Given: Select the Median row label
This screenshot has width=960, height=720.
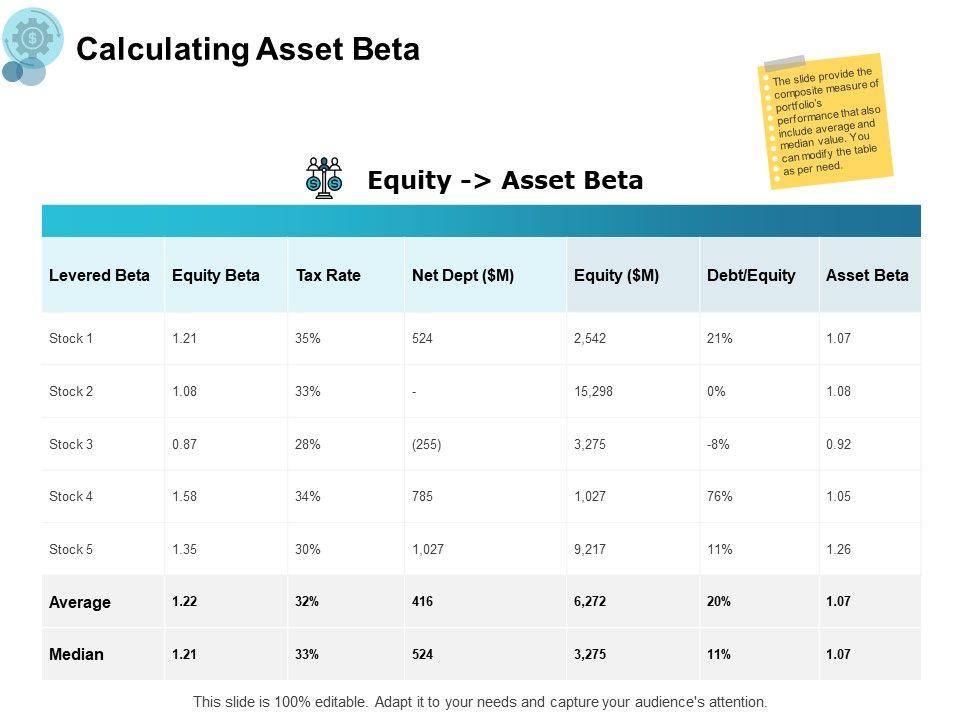Looking at the screenshot, I should point(76,654).
